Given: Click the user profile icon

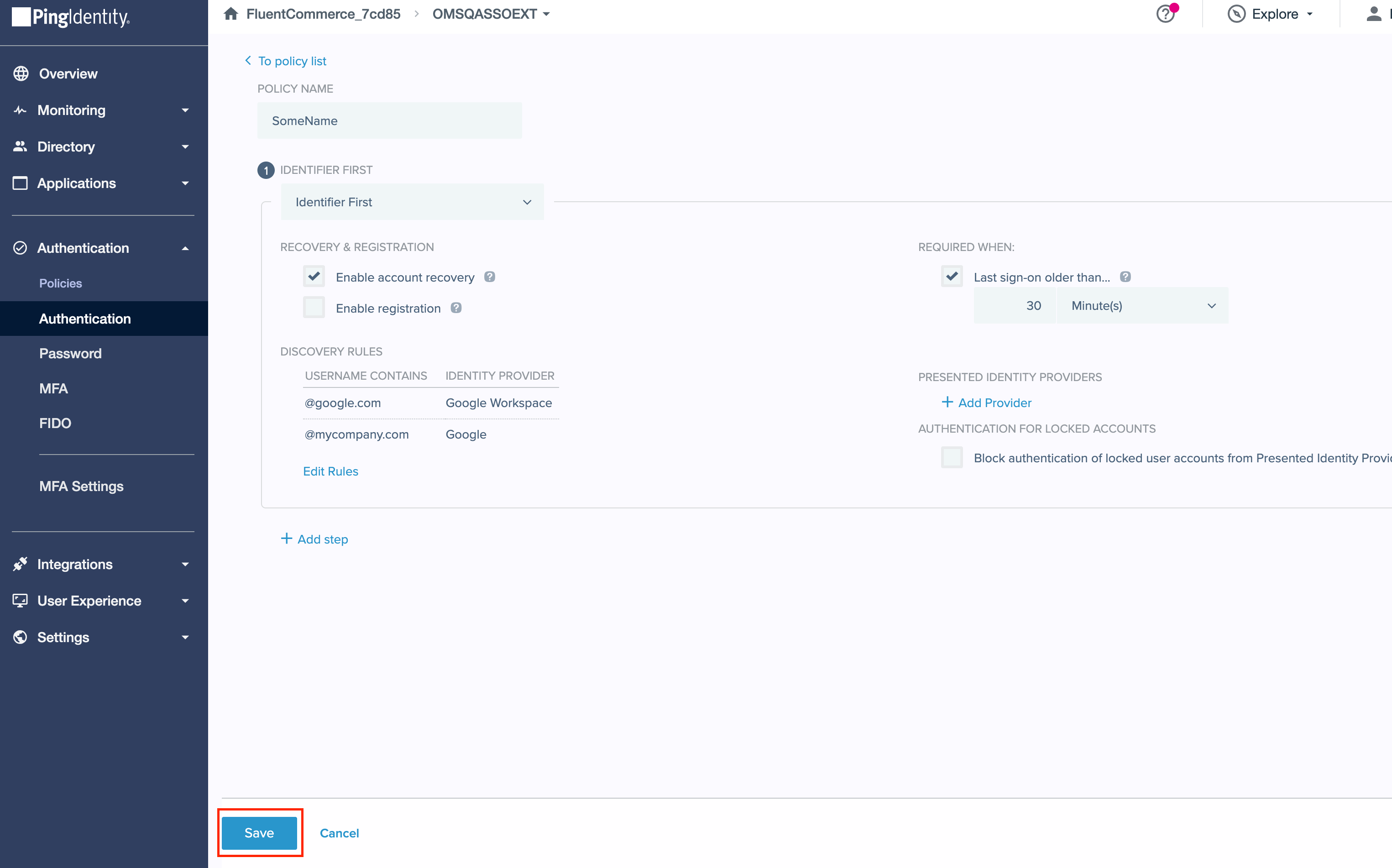Looking at the screenshot, I should pos(1373,14).
